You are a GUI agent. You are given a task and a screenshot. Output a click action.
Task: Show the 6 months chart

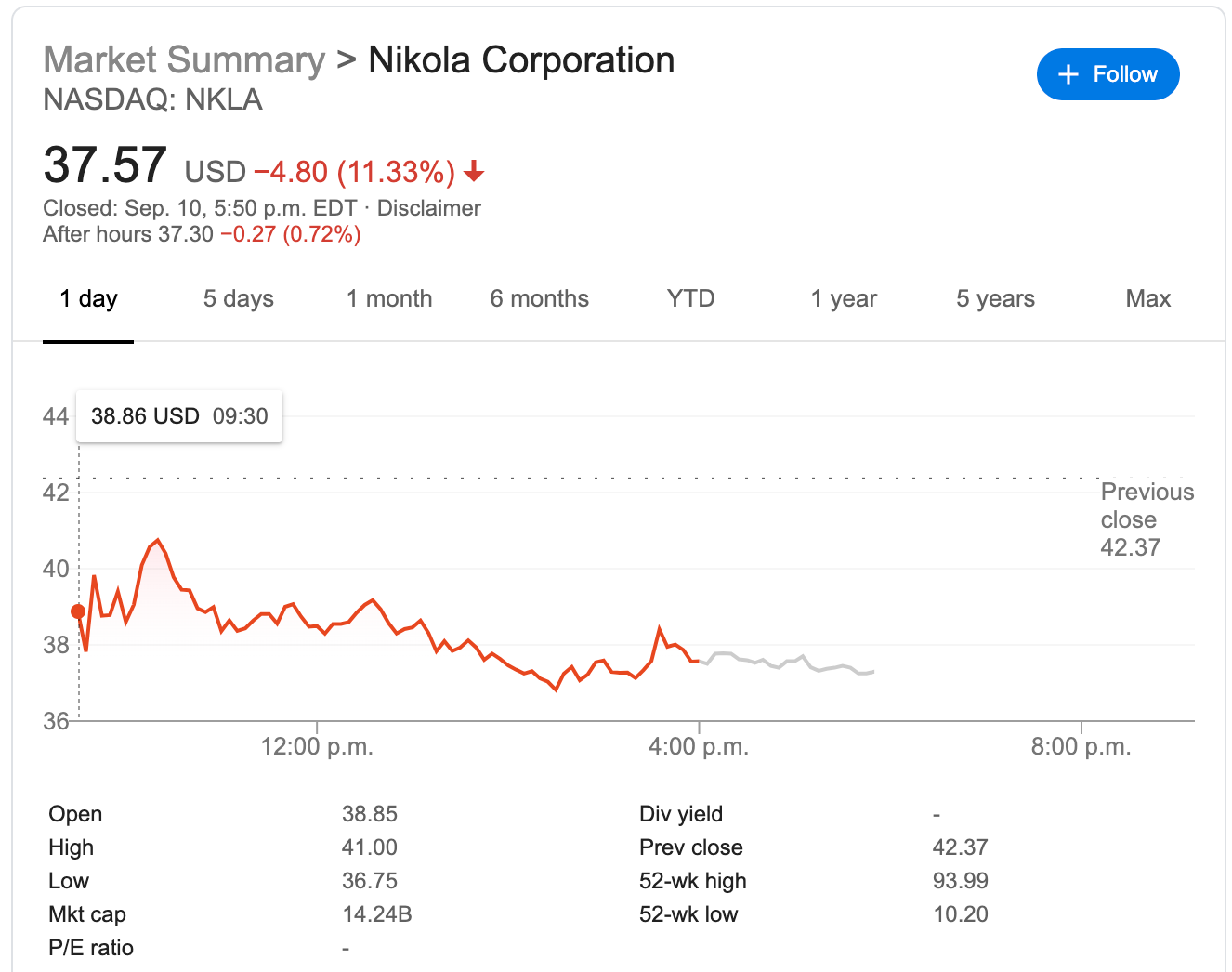(x=539, y=299)
